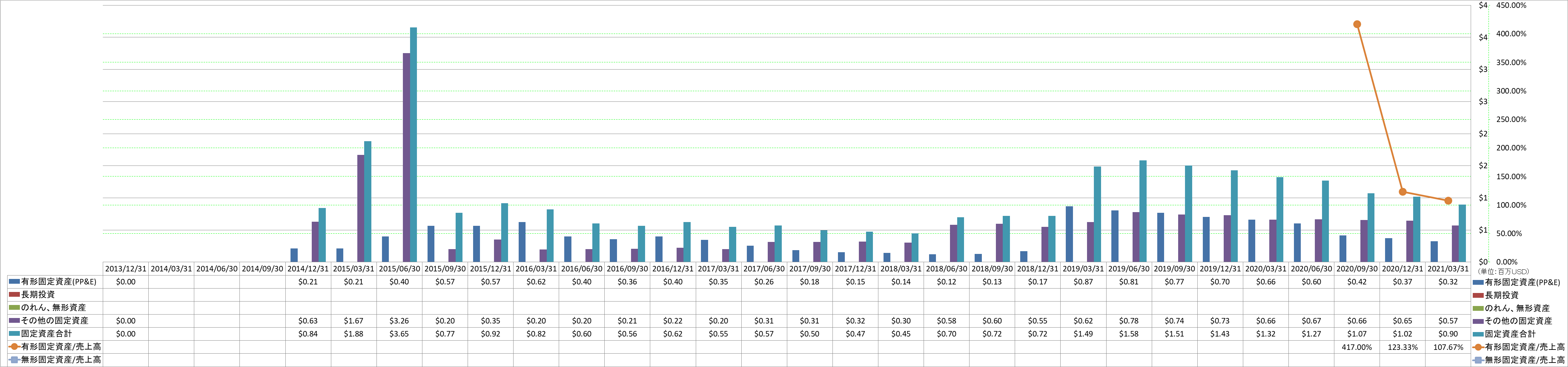Select the $1.67 table cell
1568x367 pixels.
[354, 321]
